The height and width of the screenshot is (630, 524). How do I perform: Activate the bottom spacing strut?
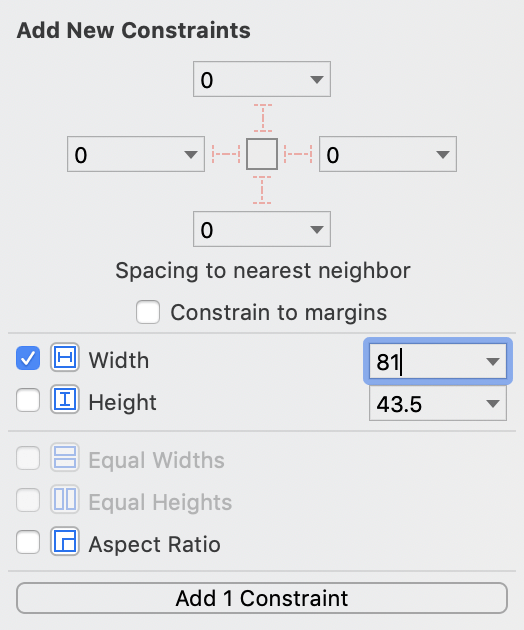(x=262, y=190)
